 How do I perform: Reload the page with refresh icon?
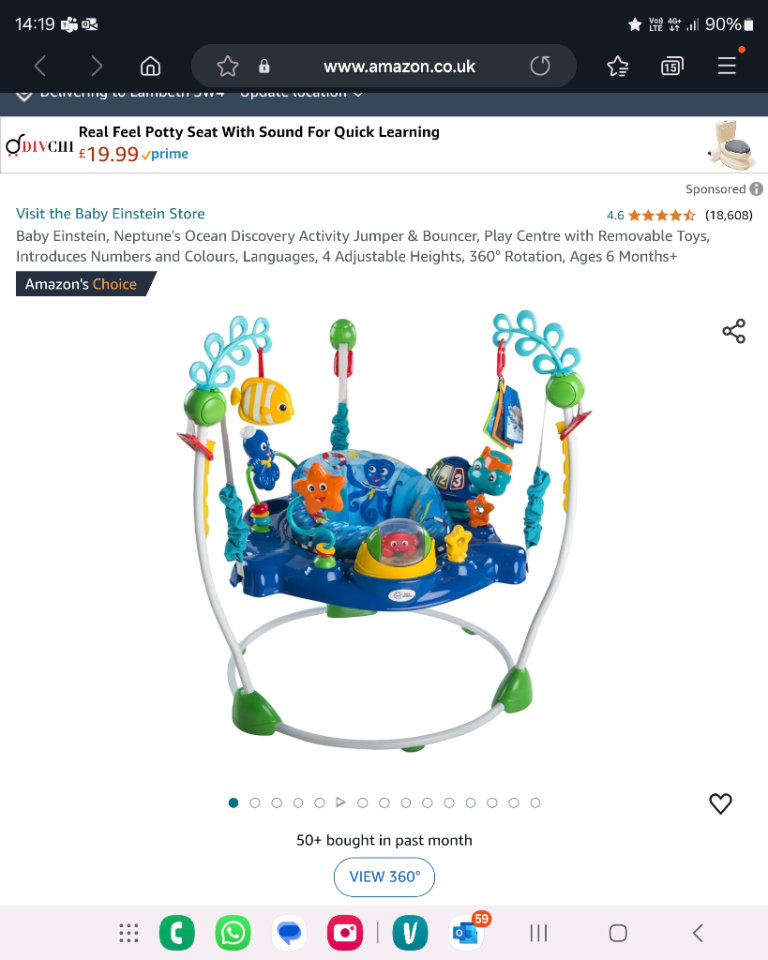click(x=540, y=66)
